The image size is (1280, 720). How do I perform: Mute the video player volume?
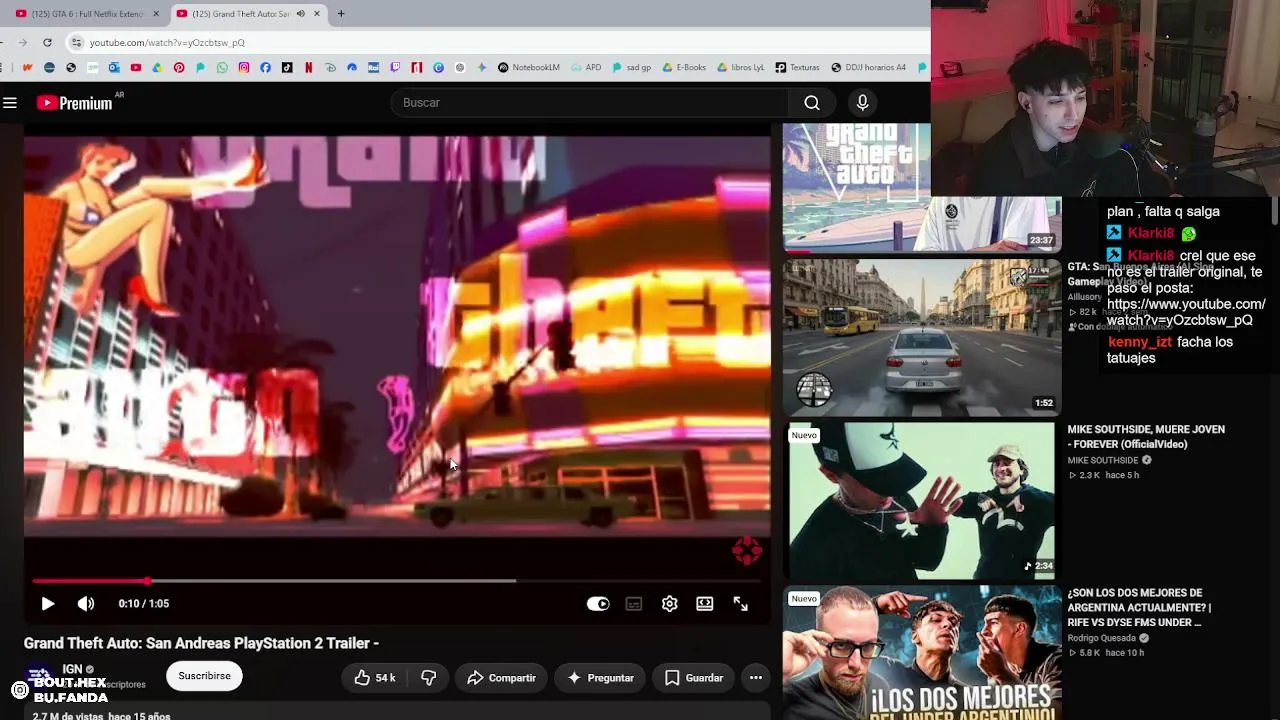click(x=86, y=604)
